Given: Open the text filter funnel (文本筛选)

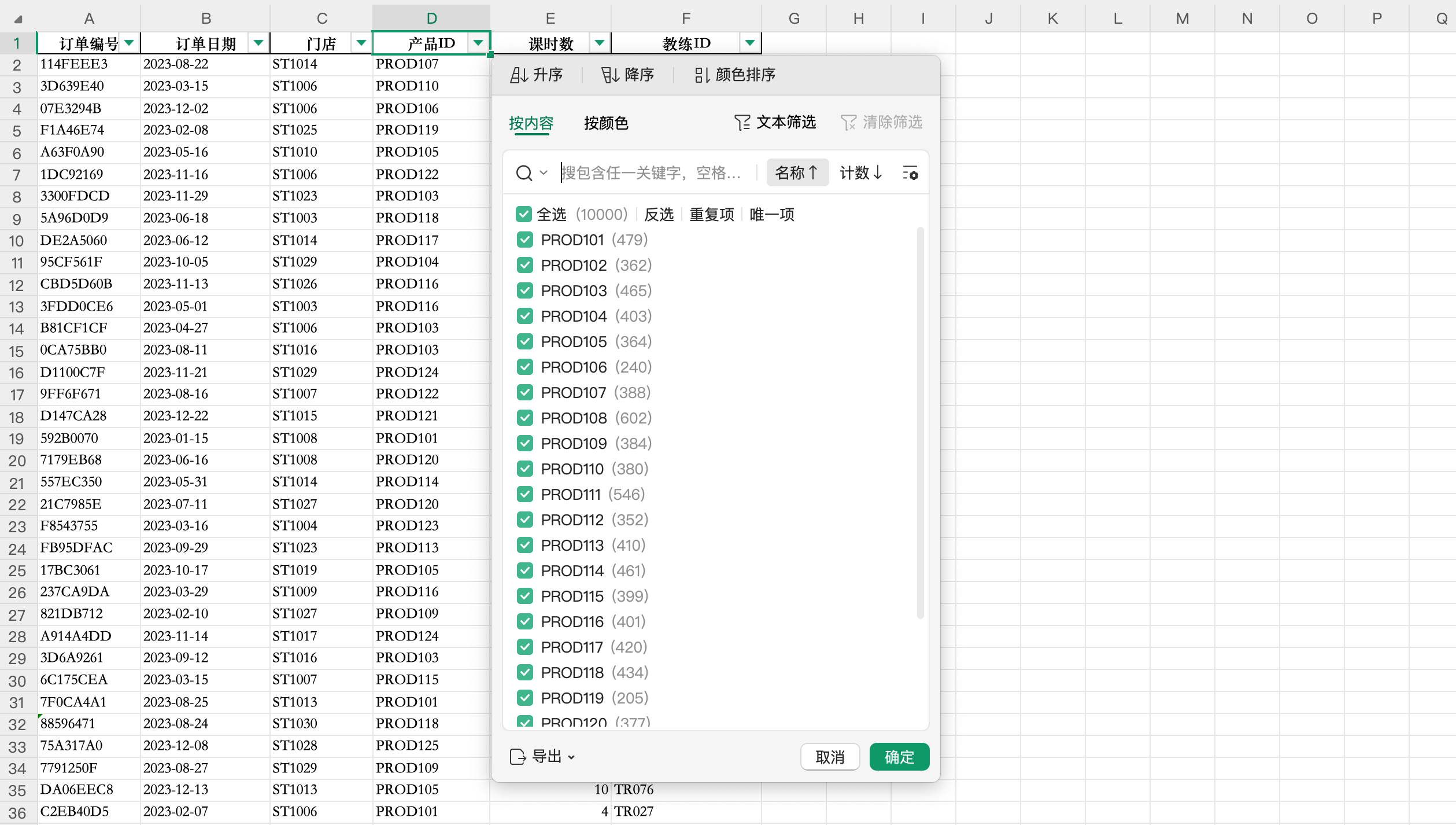Looking at the screenshot, I should 742,123.
